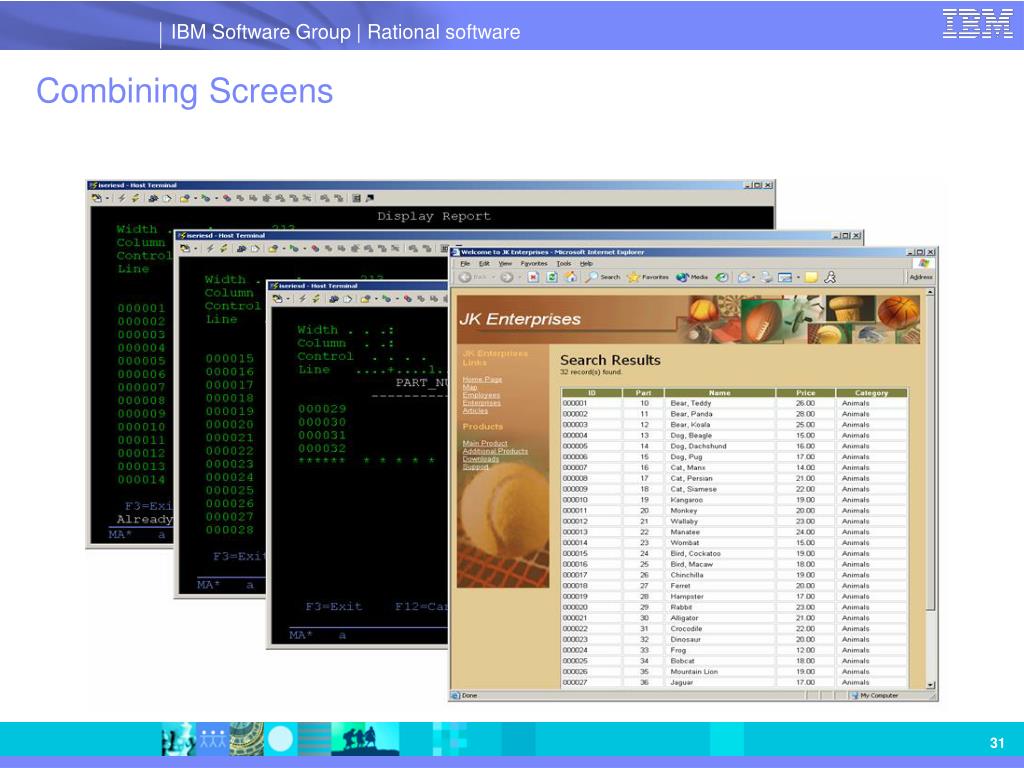Open the Edit menu in Internet Explorer
Image resolution: width=1024 pixels, height=768 pixels.
tap(485, 264)
